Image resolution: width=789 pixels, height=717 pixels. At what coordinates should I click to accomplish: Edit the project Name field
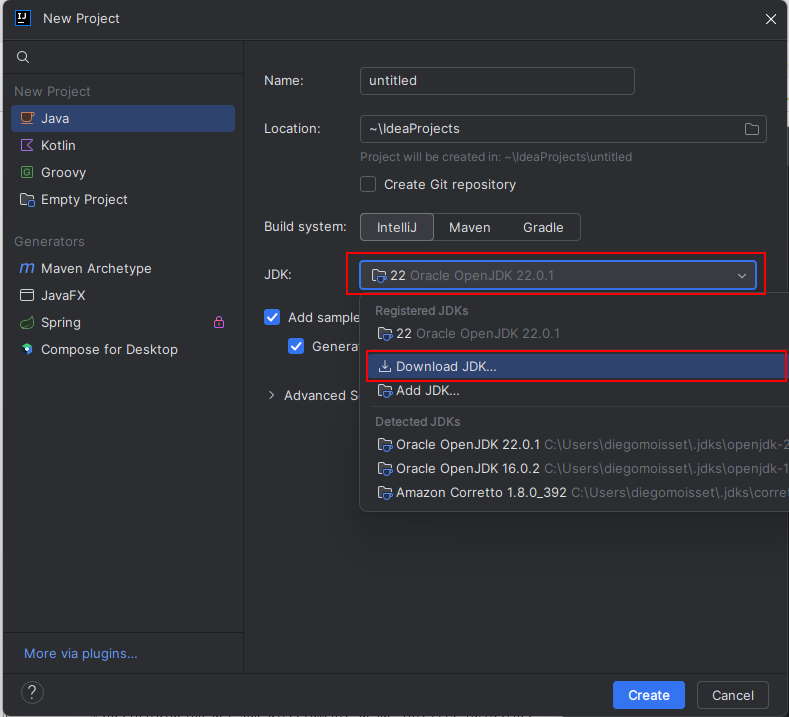[497, 81]
